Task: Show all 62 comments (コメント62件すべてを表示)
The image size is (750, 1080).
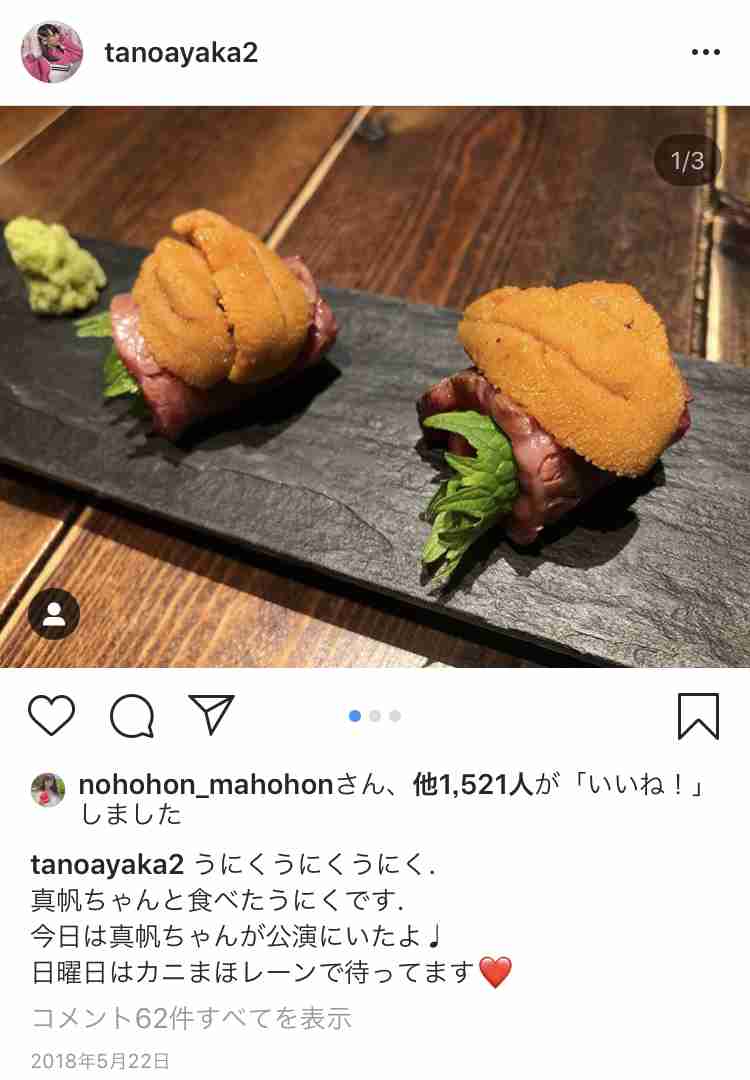Action: pyautogui.click(x=192, y=1018)
